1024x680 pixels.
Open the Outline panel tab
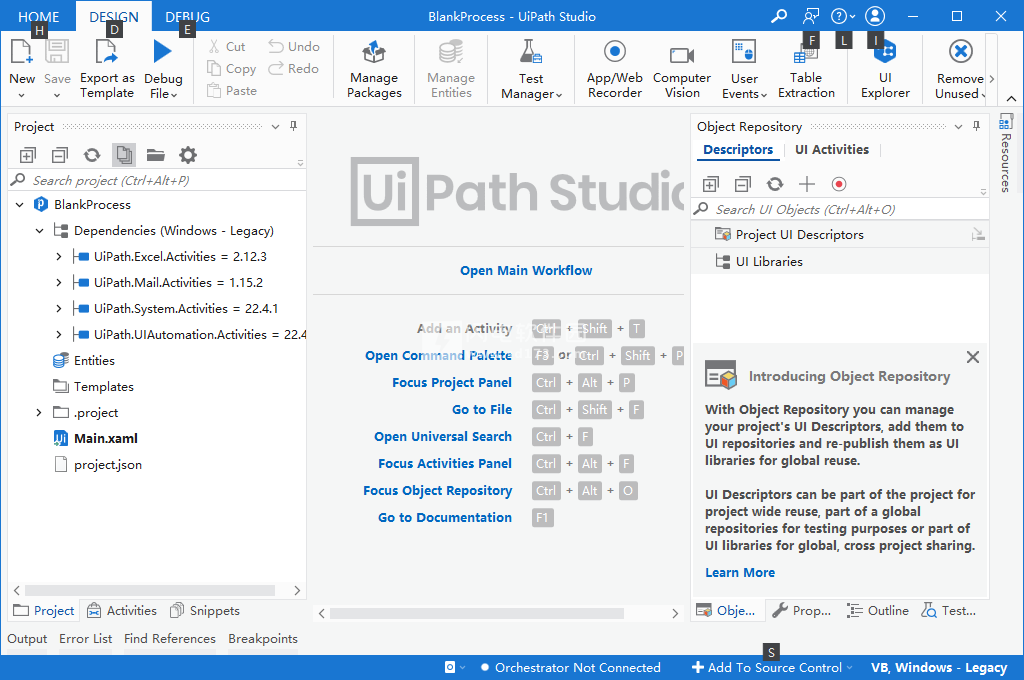click(878, 611)
